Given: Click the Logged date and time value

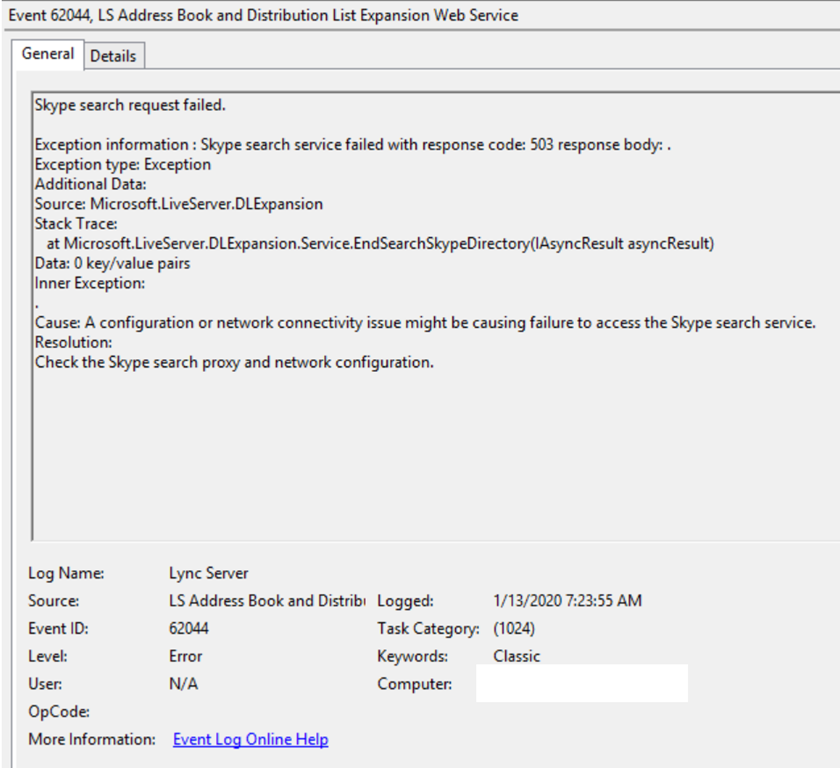Looking at the screenshot, I should [567, 601].
